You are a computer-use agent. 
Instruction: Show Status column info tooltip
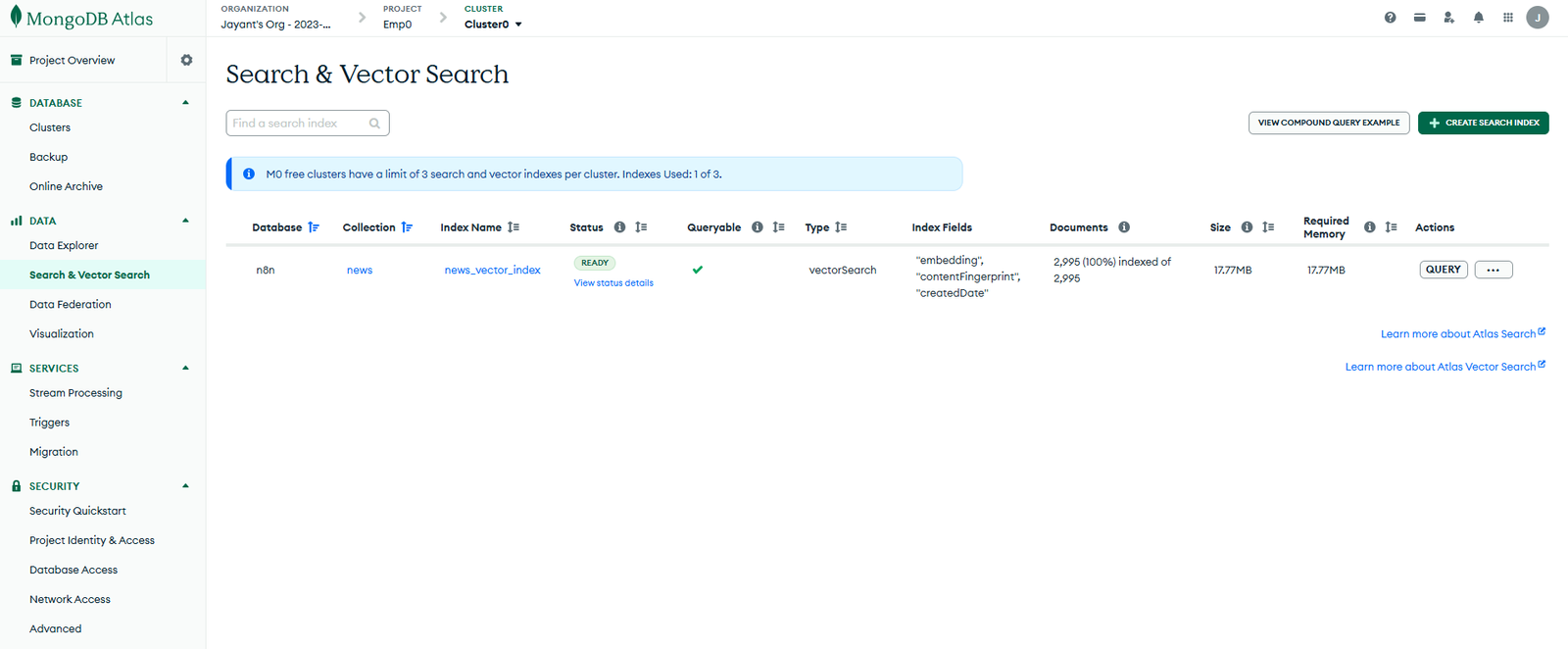click(x=619, y=227)
